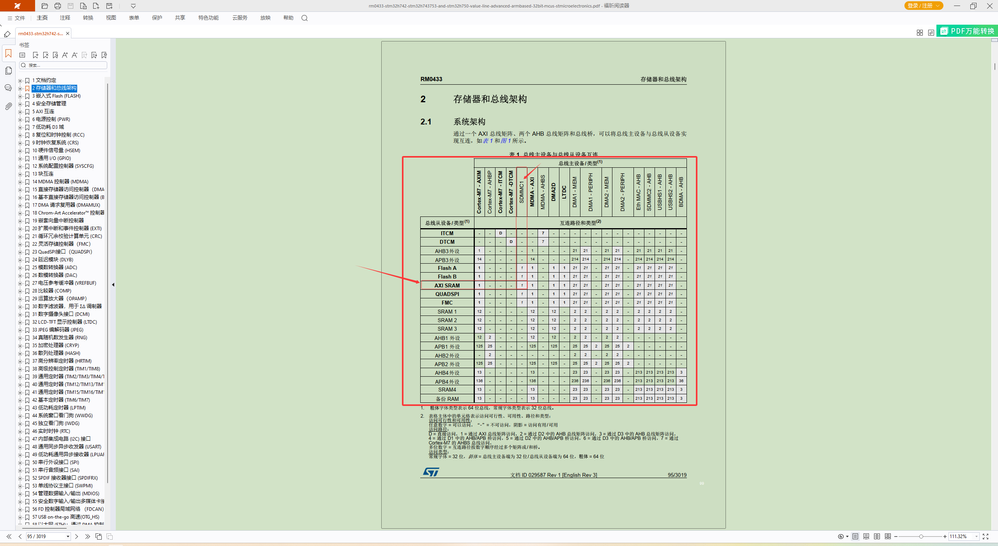Select bookmark '4 安全存储管理'
The width and height of the screenshot is (998, 546).
click(49, 104)
